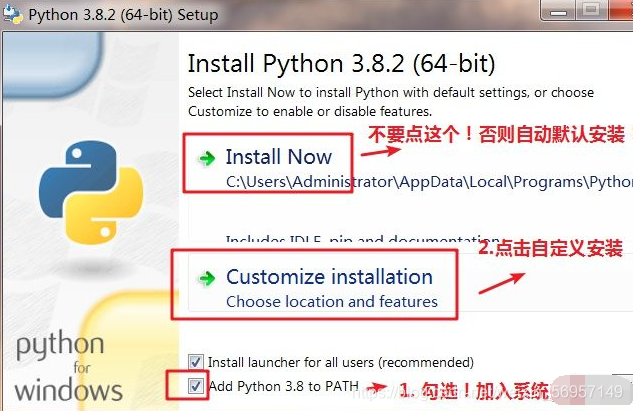The height and width of the screenshot is (411, 633).
Task: Click the green arrow beside Install Now
Action: (x=208, y=158)
